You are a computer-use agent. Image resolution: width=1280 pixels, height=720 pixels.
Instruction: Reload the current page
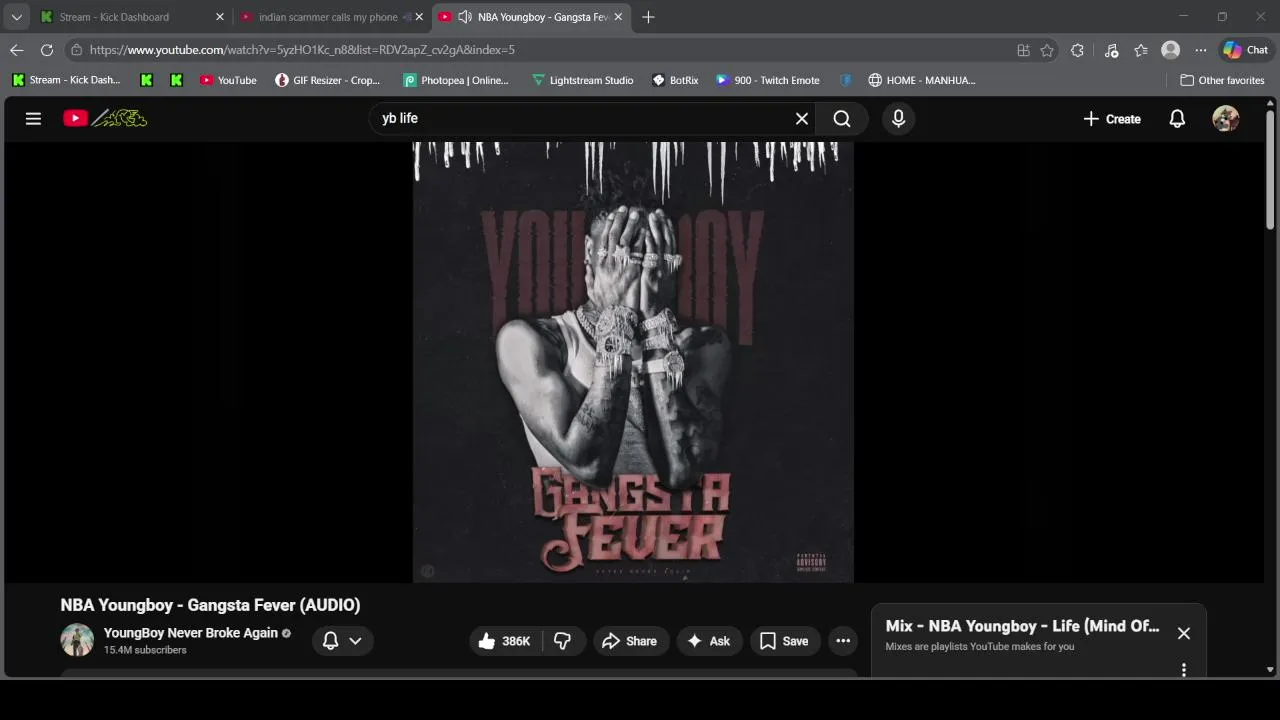(46, 50)
